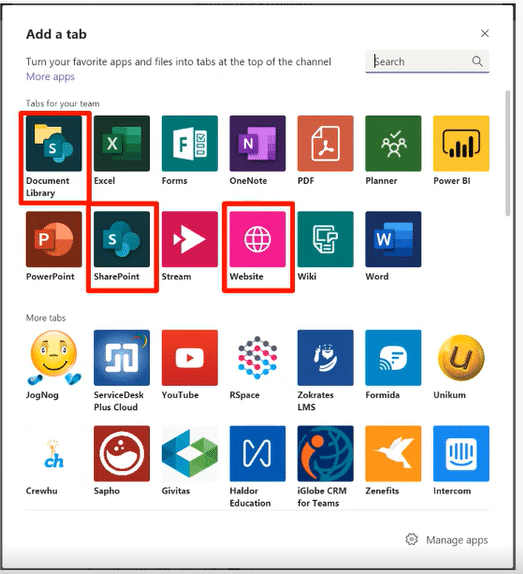Focus the Search input field
This screenshot has width=523, height=574.
(x=427, y=61)
